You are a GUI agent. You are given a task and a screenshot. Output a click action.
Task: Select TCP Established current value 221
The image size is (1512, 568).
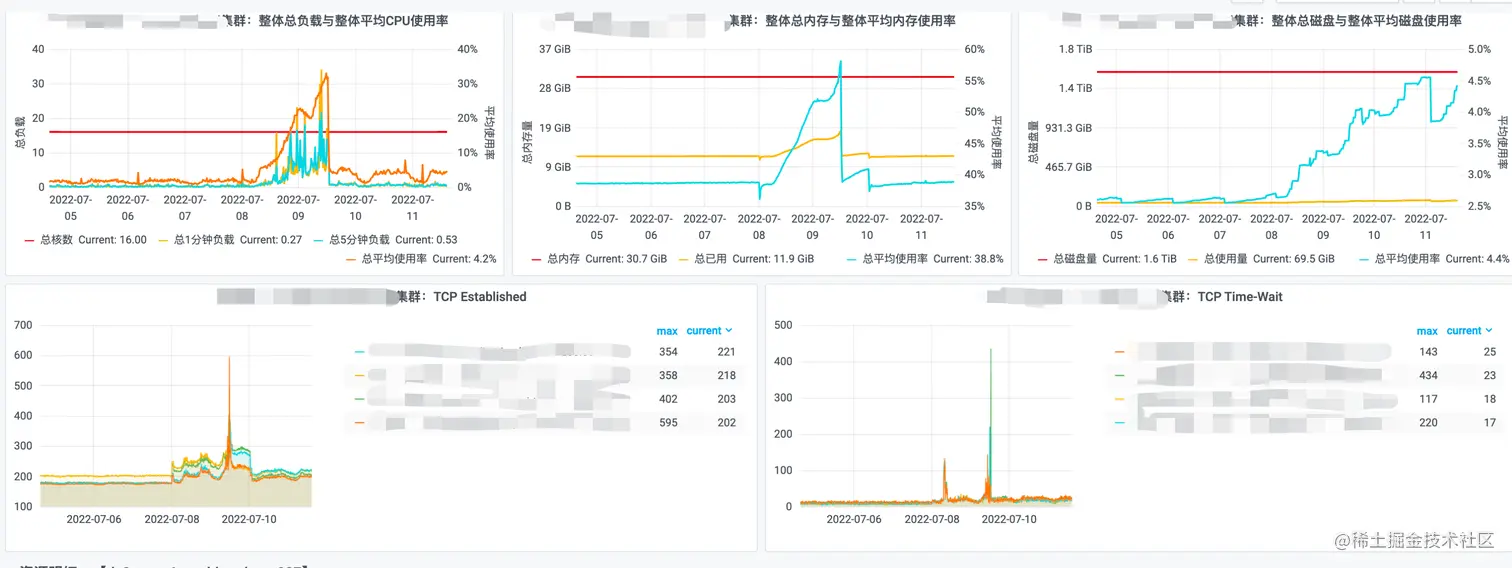pyautogui.click(x=726, y=352)
